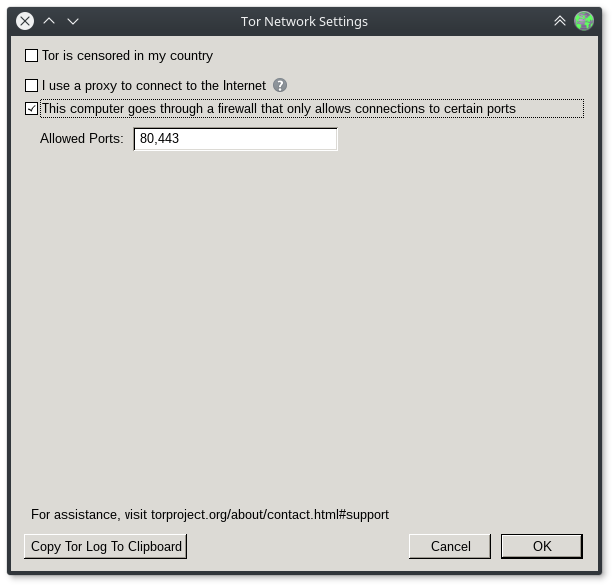Click the 'Tor is censored in my country' label text
The image size is (615, 588).
point(127,56)
